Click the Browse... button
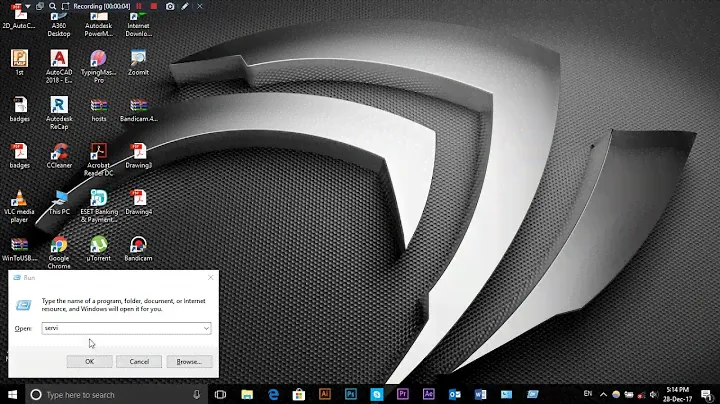The image size is (720, 404). tap(189, 361)
